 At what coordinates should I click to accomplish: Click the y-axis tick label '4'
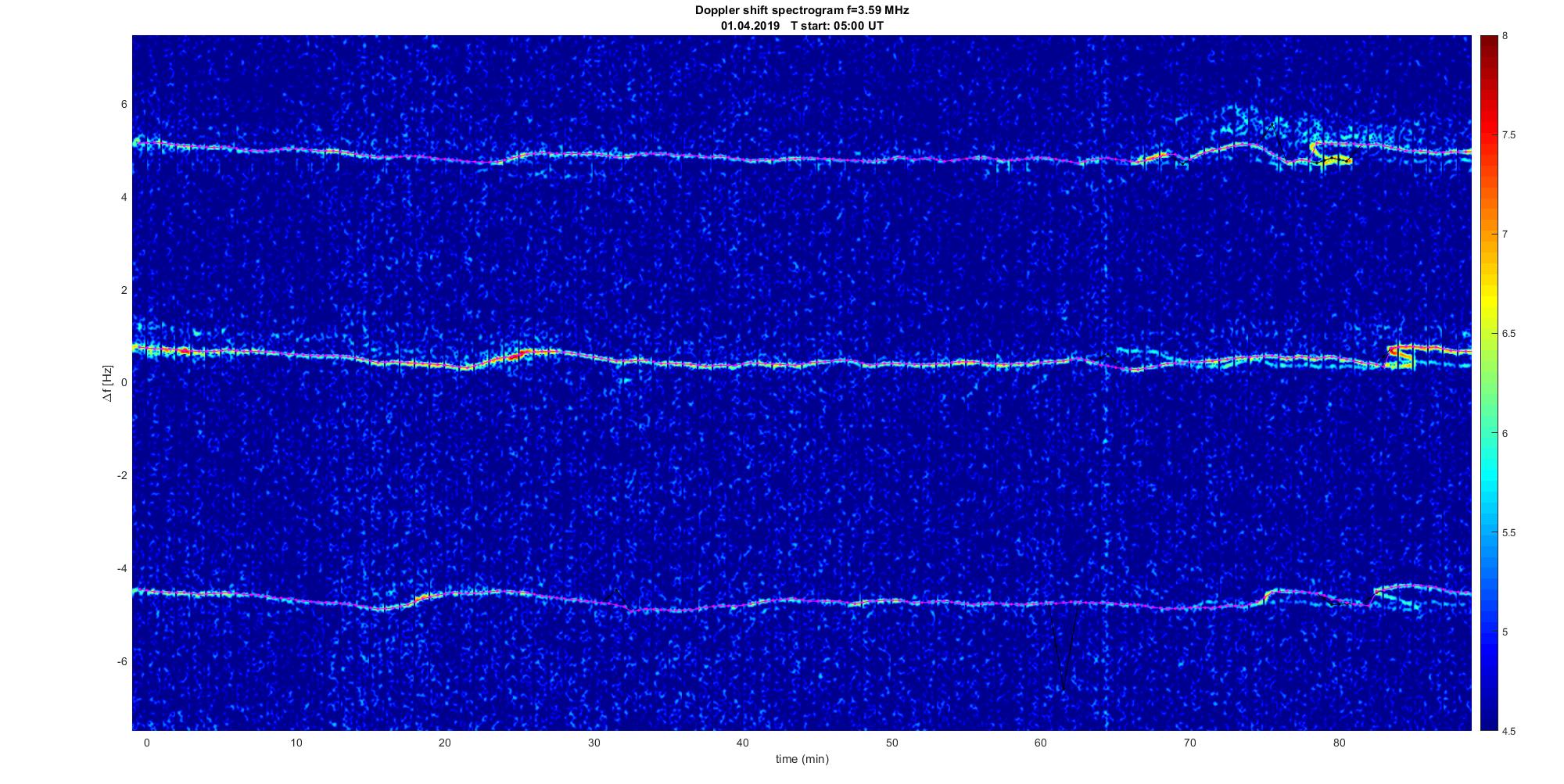(x=124, y=197)
